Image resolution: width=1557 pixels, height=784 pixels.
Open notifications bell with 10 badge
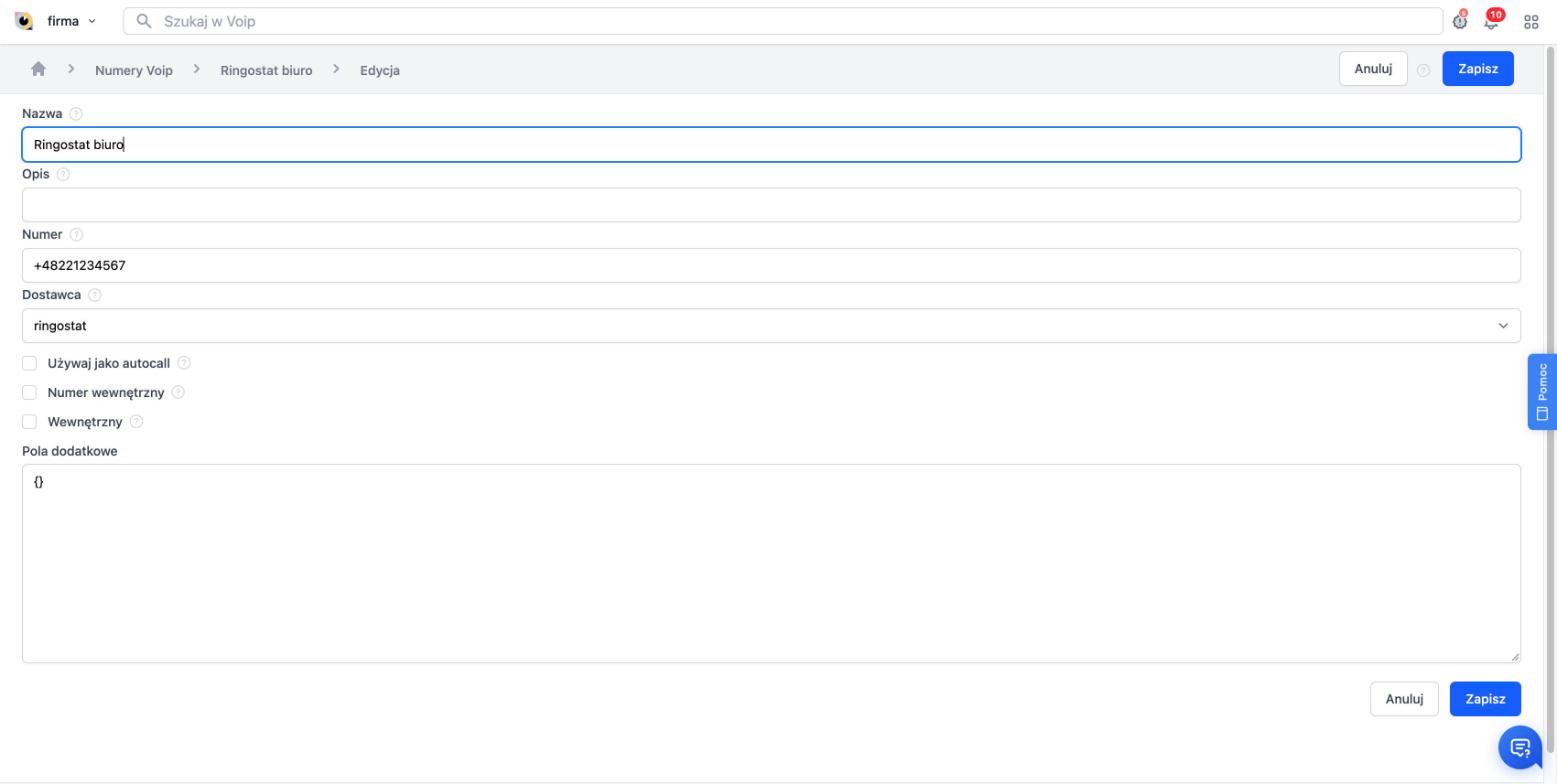(1493, 20)
